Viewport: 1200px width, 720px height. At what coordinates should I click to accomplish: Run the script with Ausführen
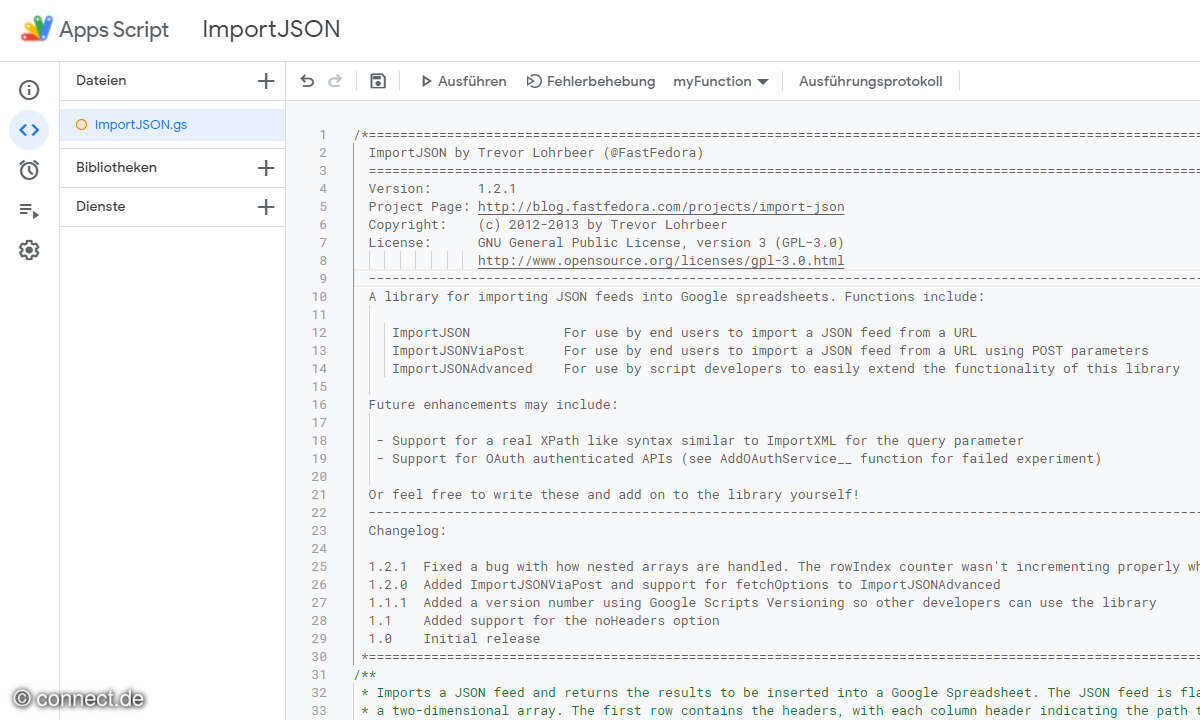pyautogui.click(x=463, y=81)
